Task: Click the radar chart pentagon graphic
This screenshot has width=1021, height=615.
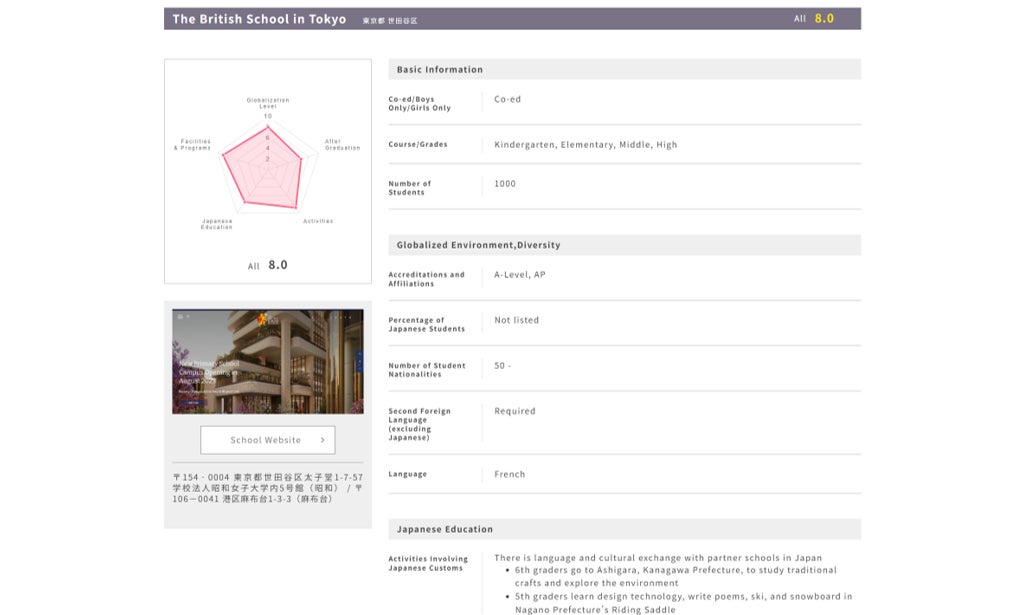Action: pyautogui.click(x=264, y=168)
